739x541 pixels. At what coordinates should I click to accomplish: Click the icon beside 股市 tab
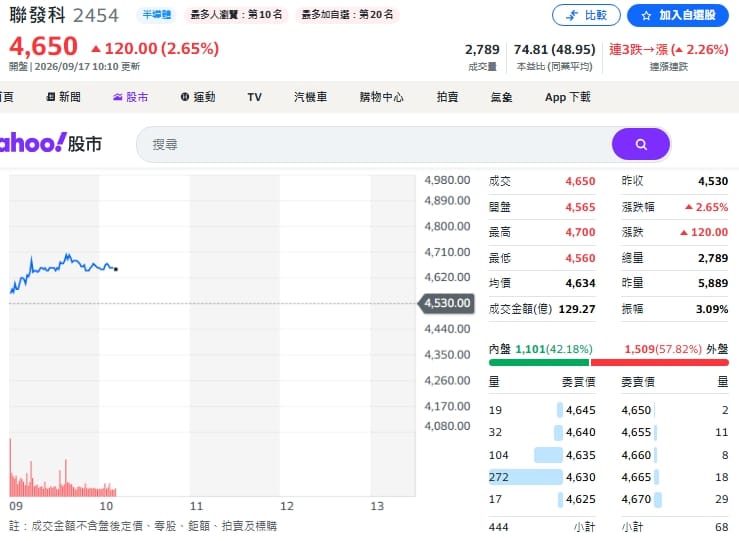click(x=117, y=97)
